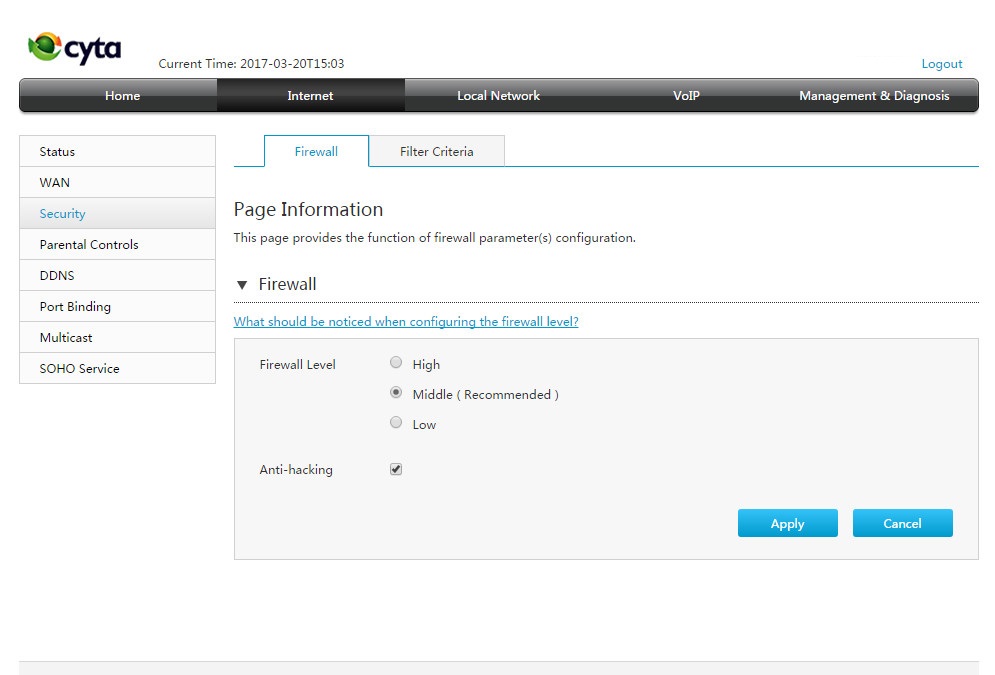
Task: Collapse the Firewall section triangle
Action: [x=242, y=285]
